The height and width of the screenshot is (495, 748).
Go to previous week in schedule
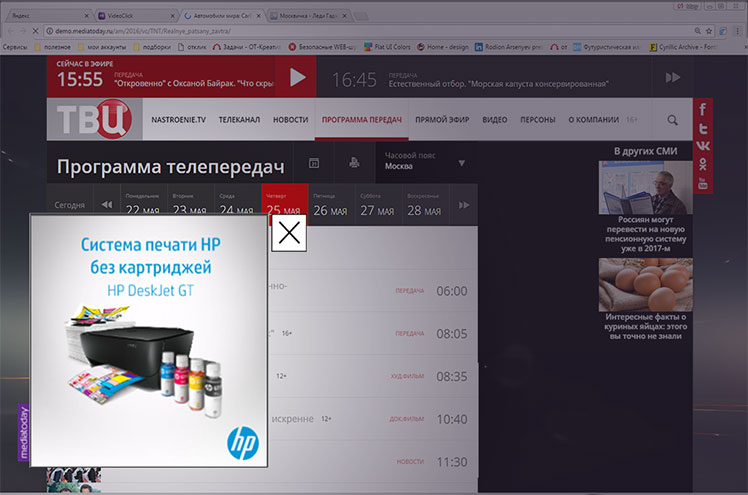tap(107, 205)
